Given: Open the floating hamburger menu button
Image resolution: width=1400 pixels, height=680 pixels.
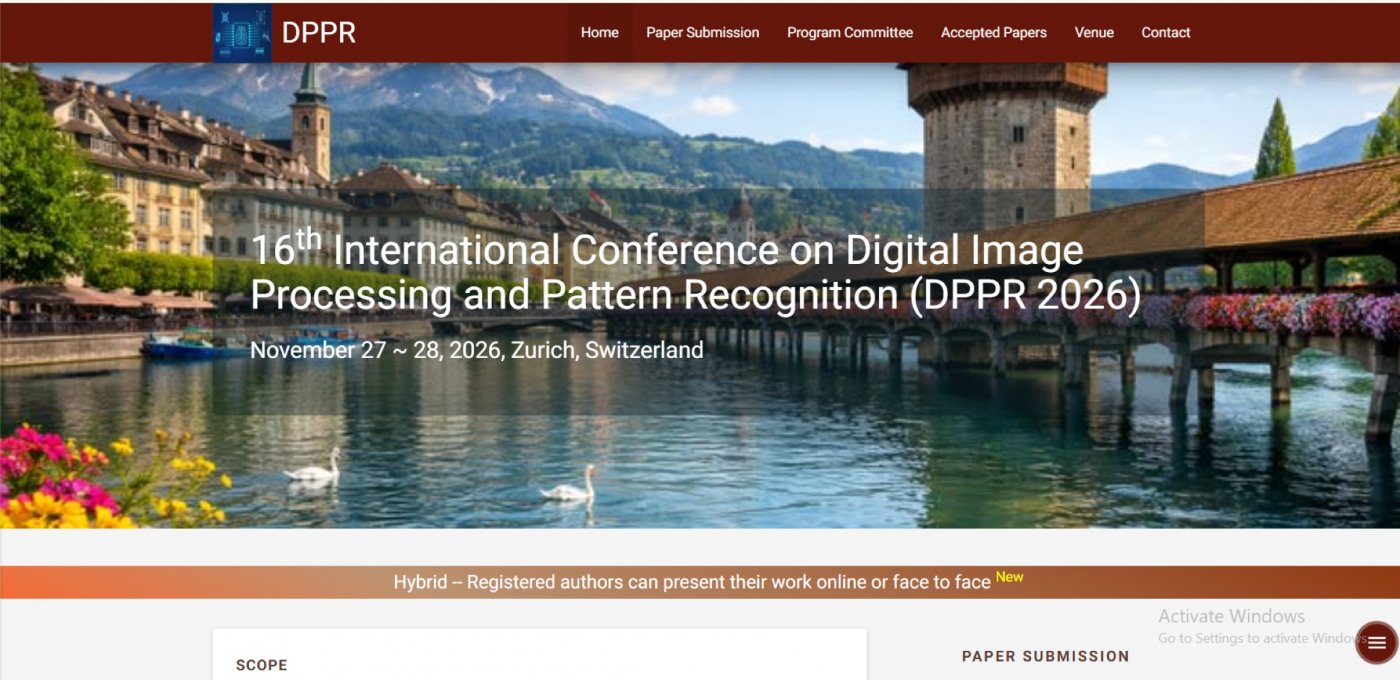Looking at the screenshot, I should [1376, 643].
